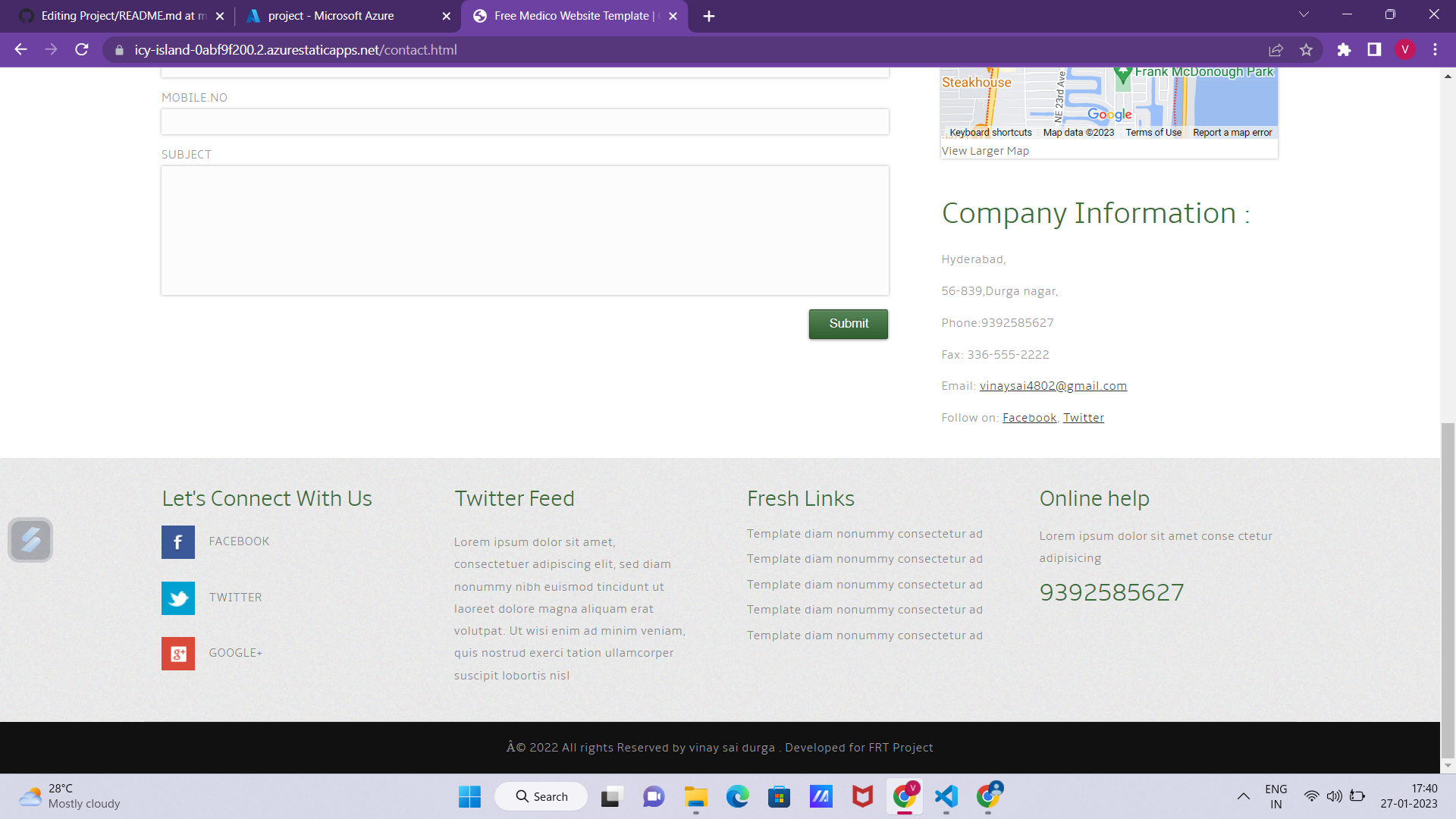
Task: Open the Chrome three-dot menu
Action: (1435, 49)
